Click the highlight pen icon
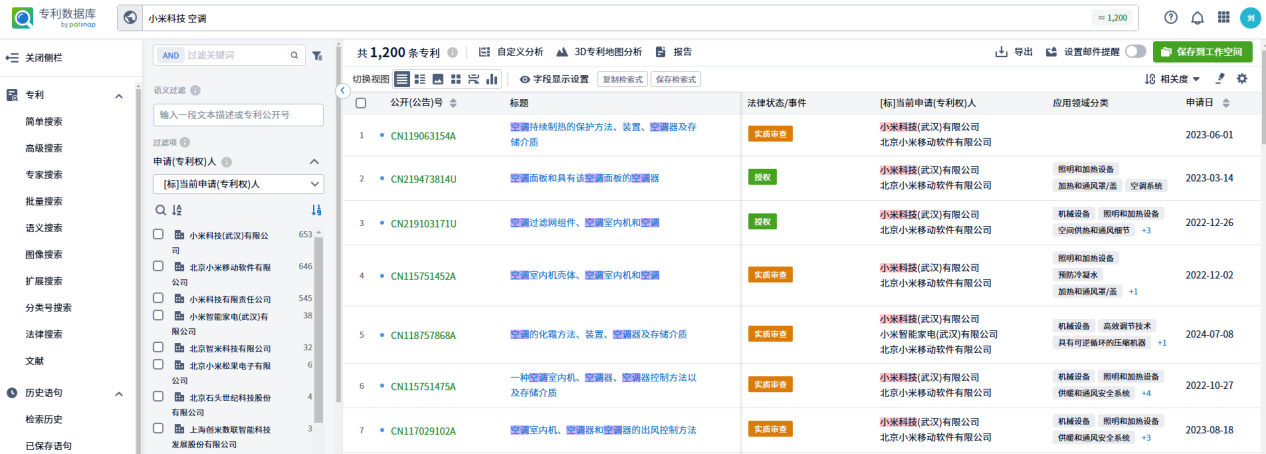This screenshot has height=454, width=1266. (x=1220, y=79)
